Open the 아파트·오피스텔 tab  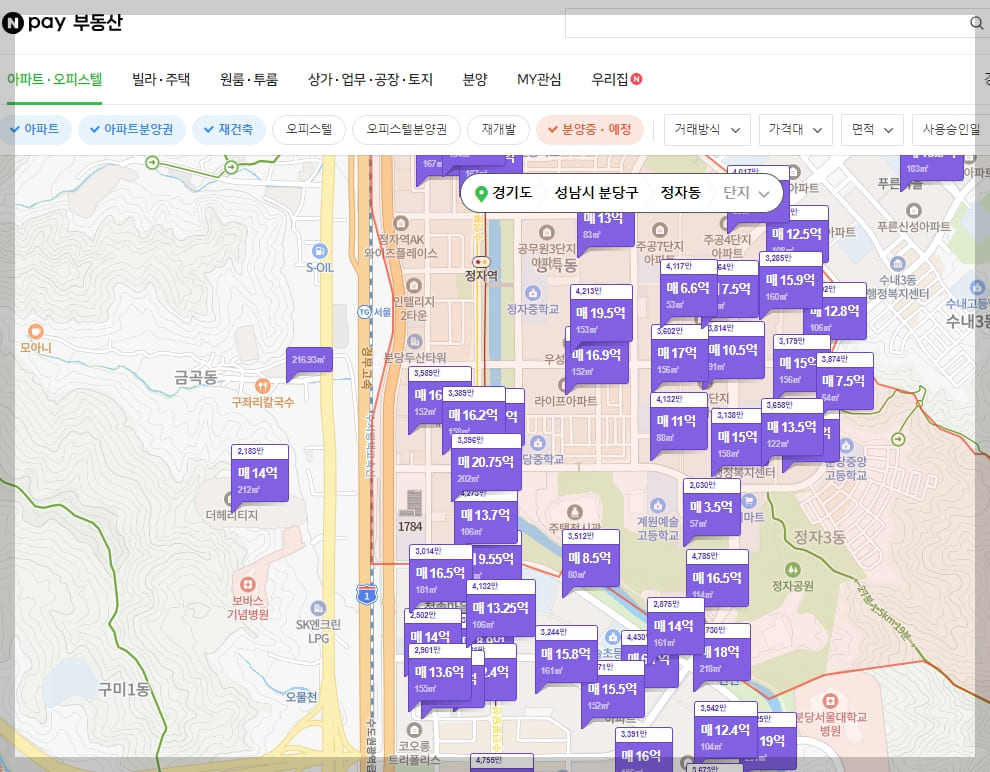54,79
